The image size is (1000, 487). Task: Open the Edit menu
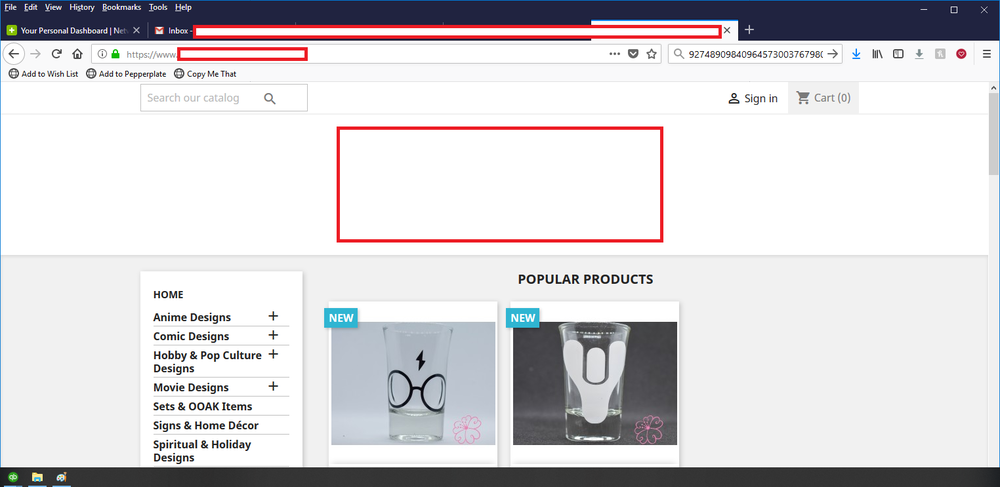31,8
